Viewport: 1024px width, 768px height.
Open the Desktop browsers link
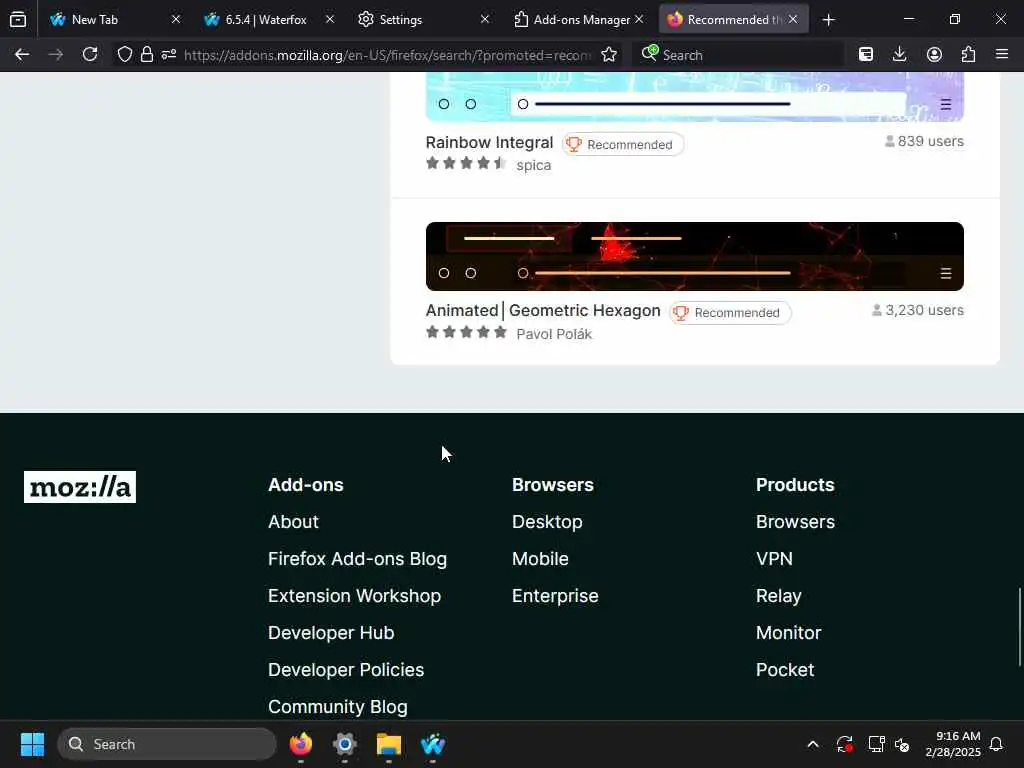pyautogui.click(x=547, y=522)
